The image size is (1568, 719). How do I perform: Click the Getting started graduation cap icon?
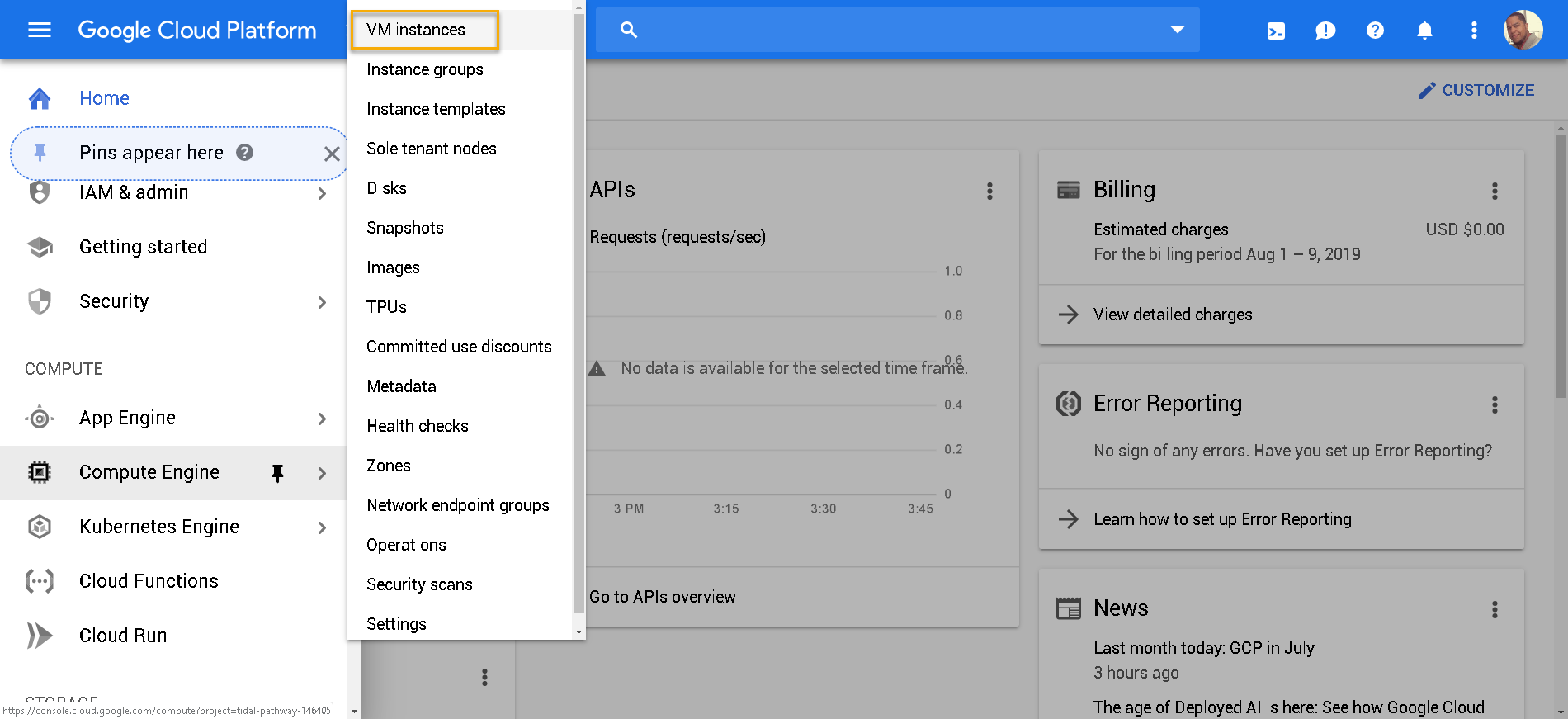(40, 247)
